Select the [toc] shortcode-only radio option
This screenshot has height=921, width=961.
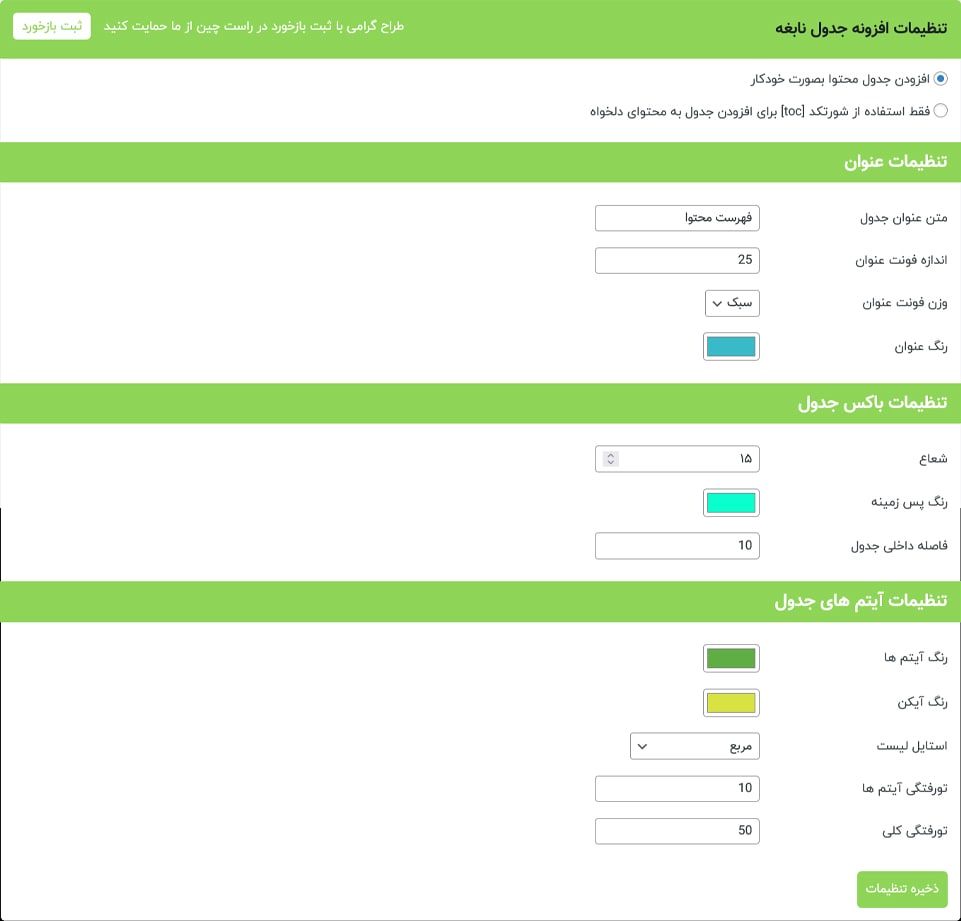click(x=940, y=111)
